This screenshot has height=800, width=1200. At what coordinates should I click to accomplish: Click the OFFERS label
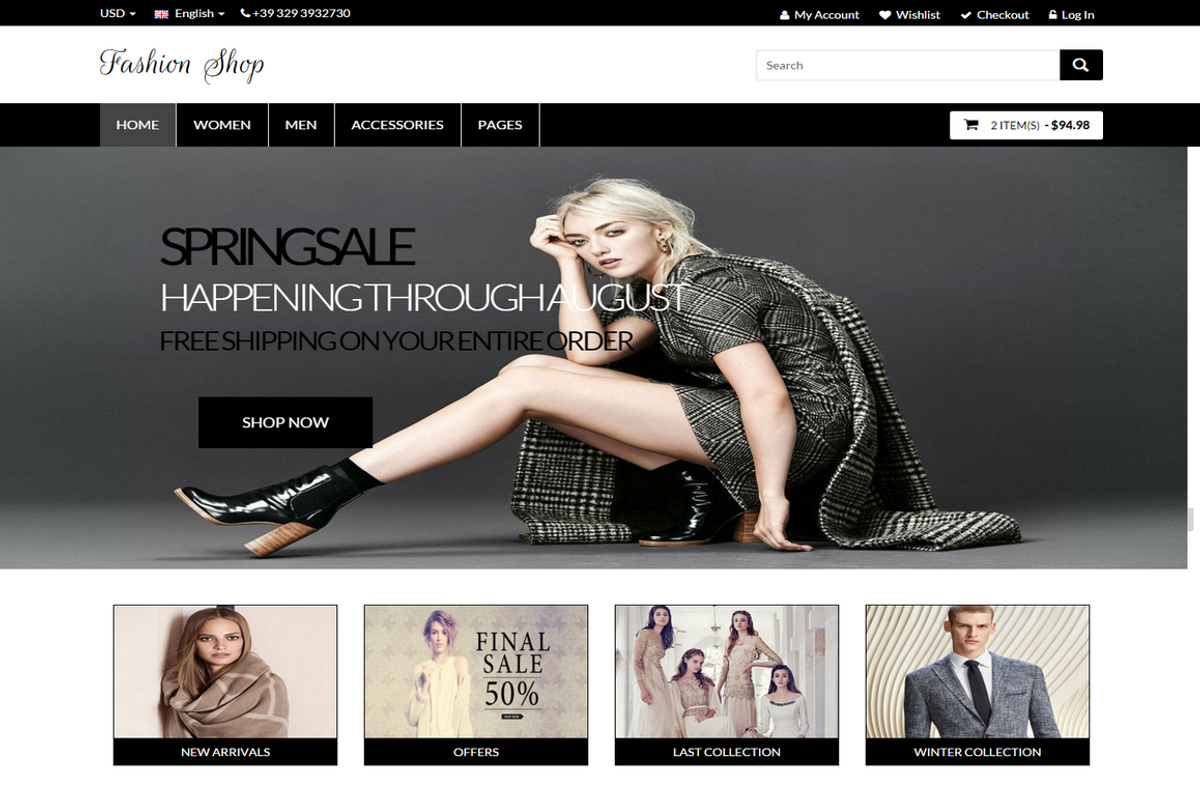click(476, 752)
